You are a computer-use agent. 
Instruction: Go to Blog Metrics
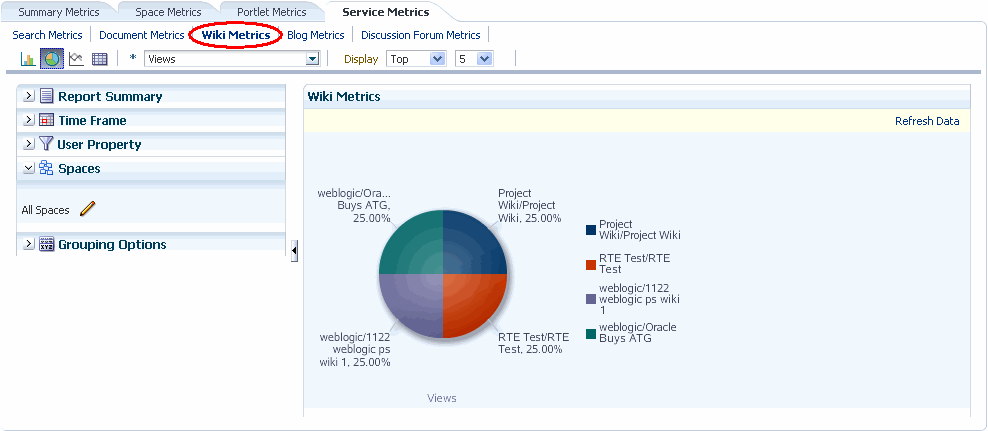(316, 35)
